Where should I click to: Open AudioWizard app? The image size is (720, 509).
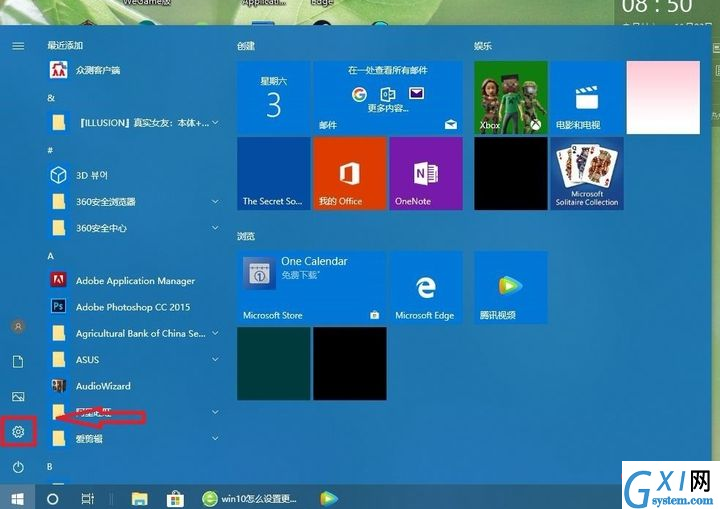tap(133, 386)
